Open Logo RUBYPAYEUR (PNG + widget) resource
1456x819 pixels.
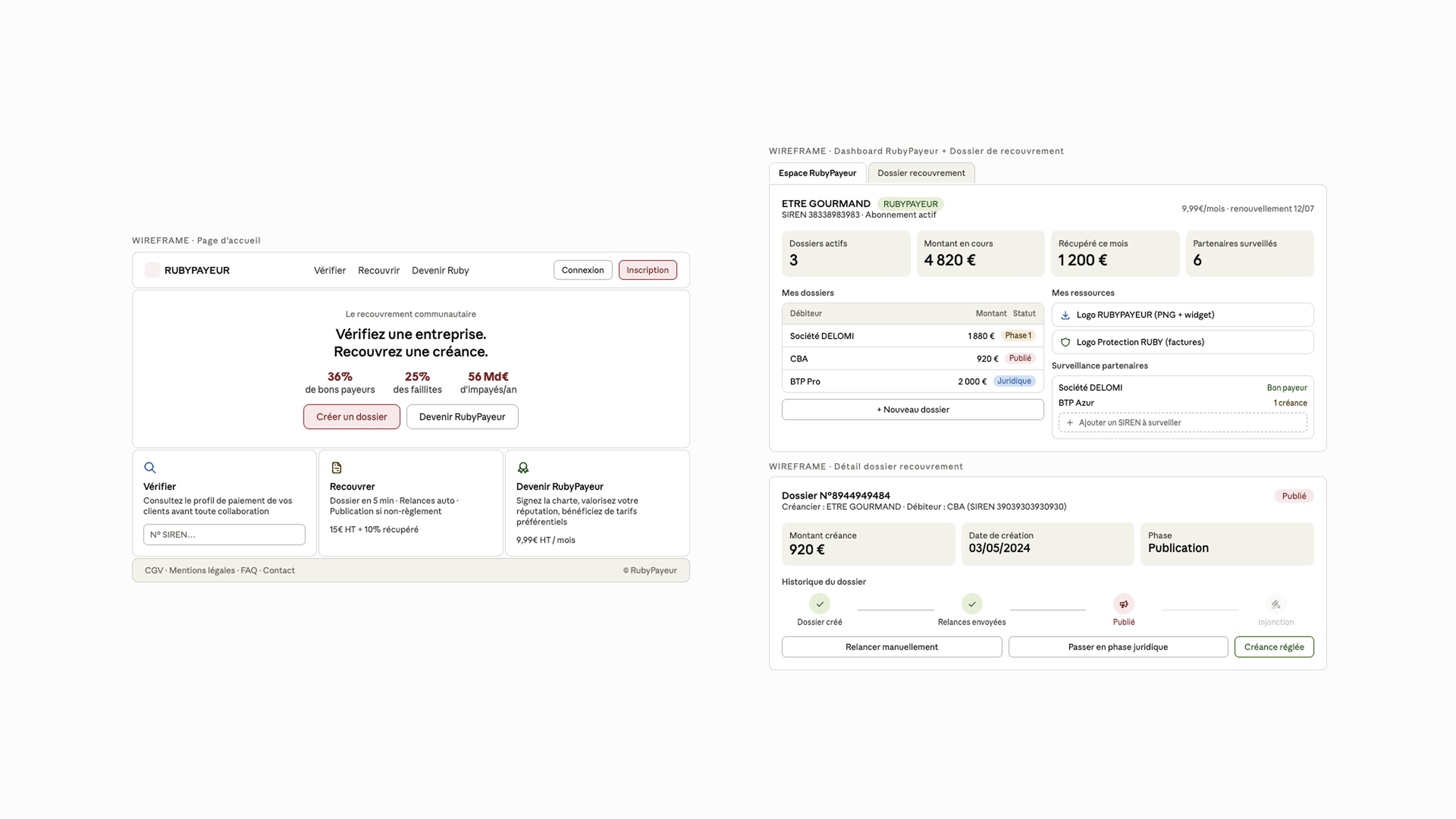[1183, 315]
